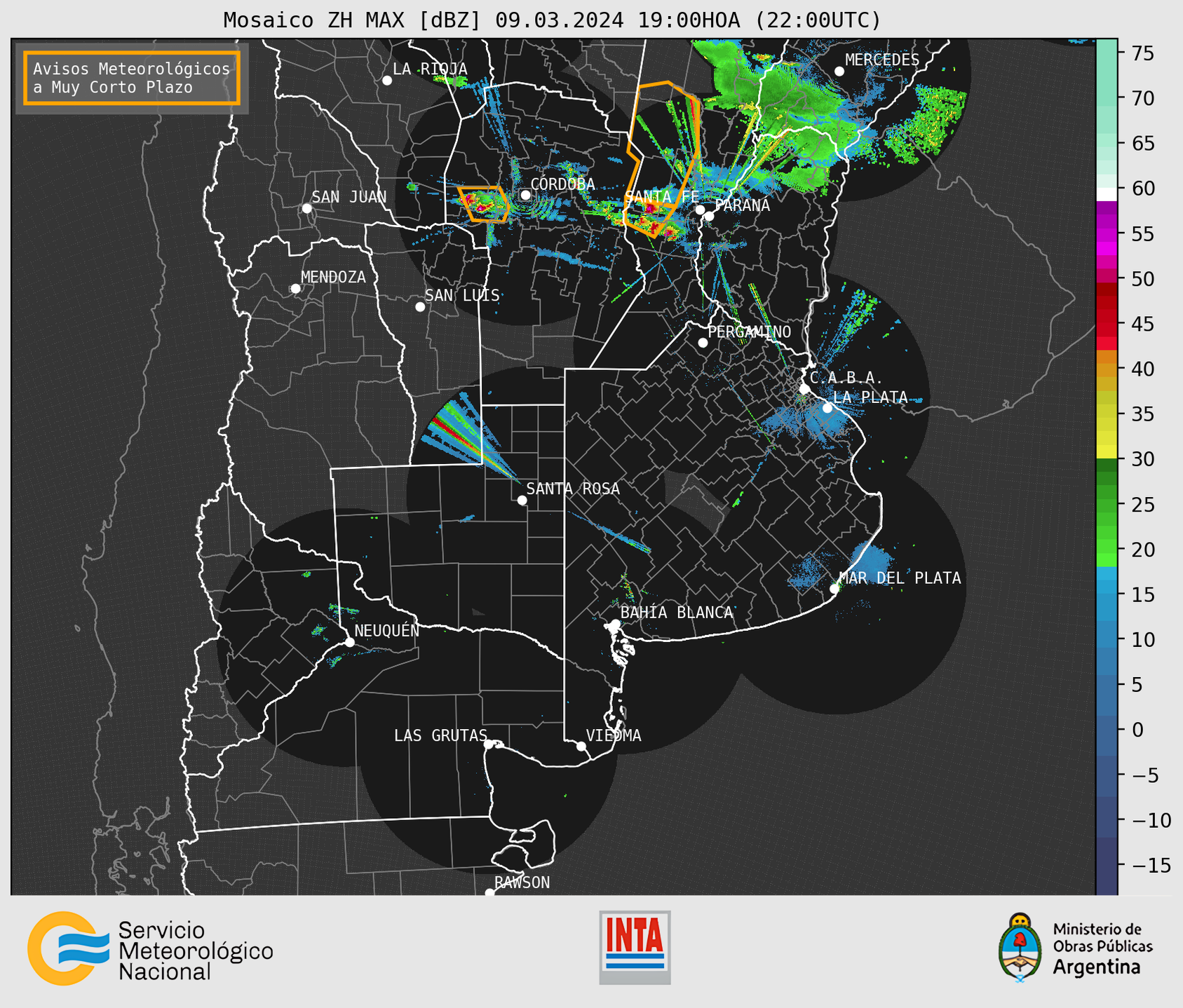Click the C.A.B.A. city marker dot

[x=805, y=389]
